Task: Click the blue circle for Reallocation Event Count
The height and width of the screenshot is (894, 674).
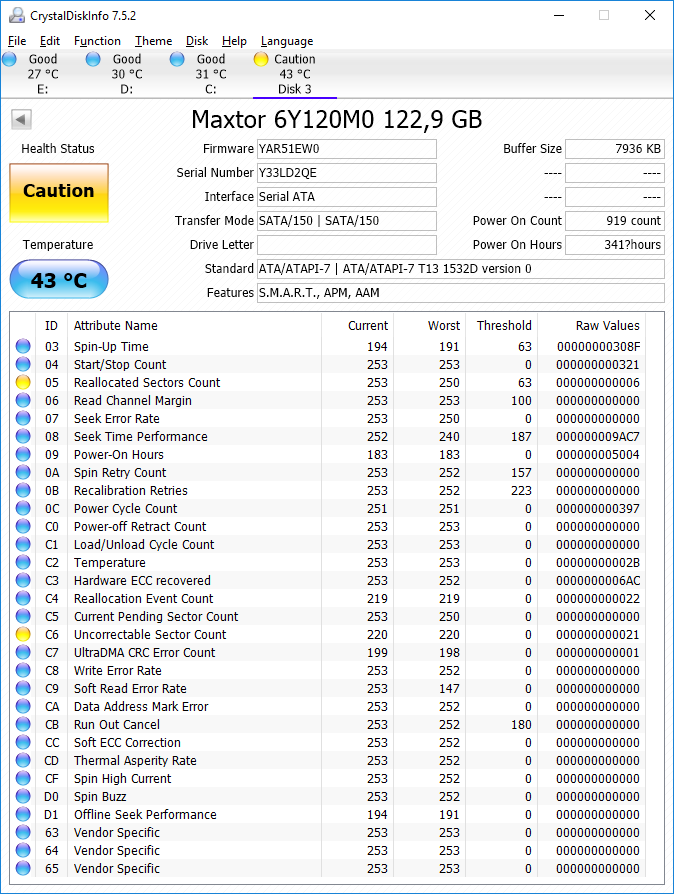Action: point(23,598)
